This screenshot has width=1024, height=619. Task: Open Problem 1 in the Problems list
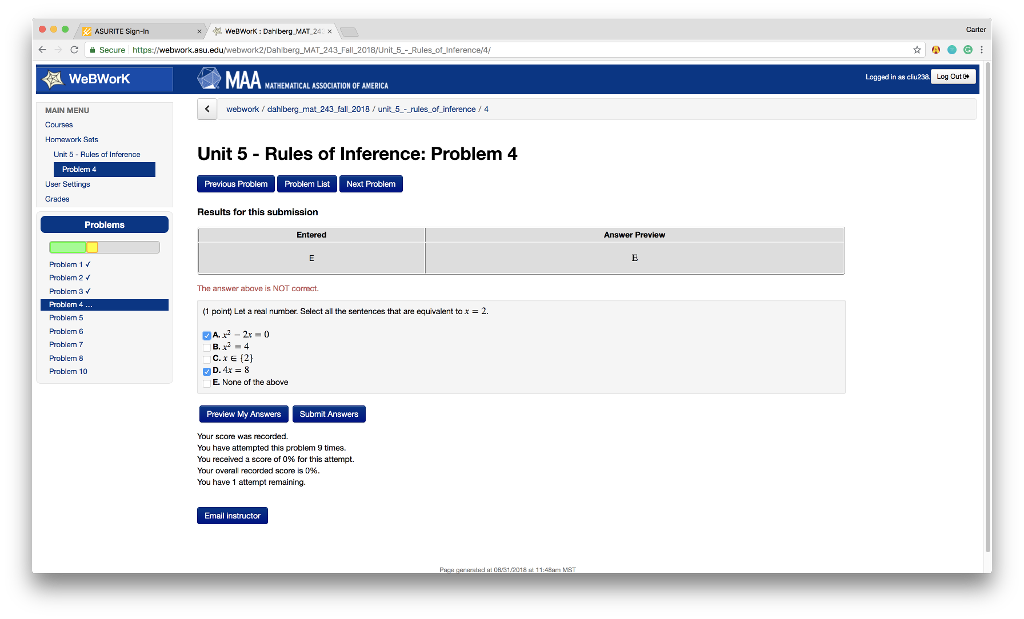point(70,264)
